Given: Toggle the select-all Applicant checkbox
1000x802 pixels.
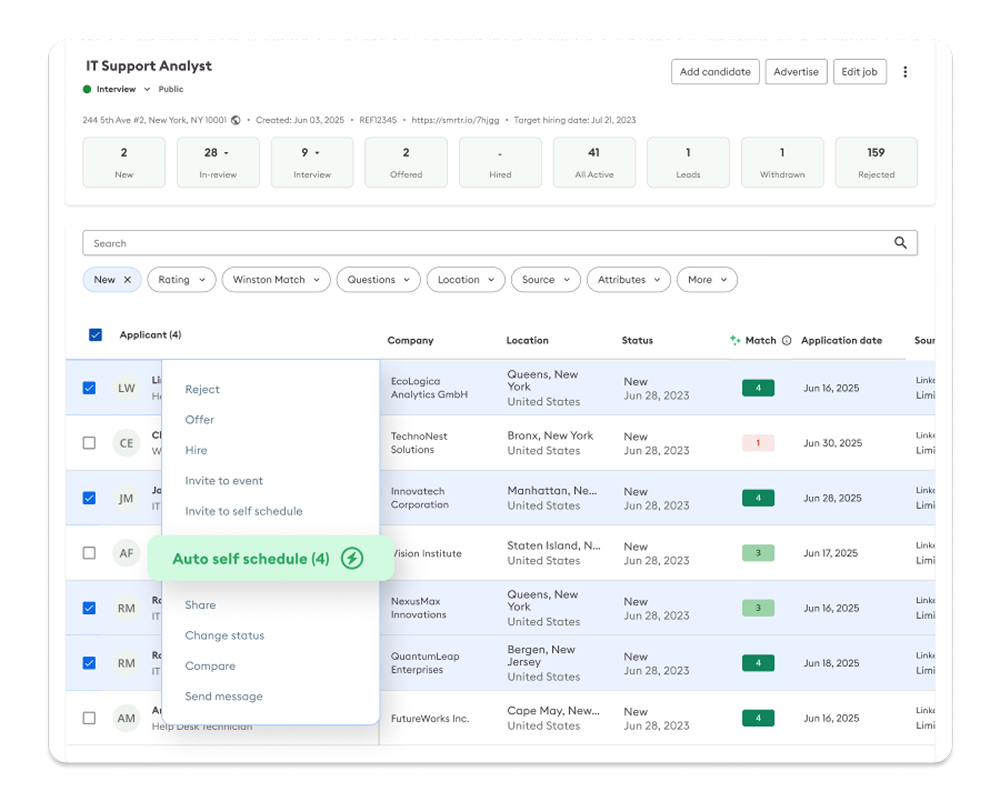Looking at the screenshot, I should pyautogui.click(x=96, y=335).
